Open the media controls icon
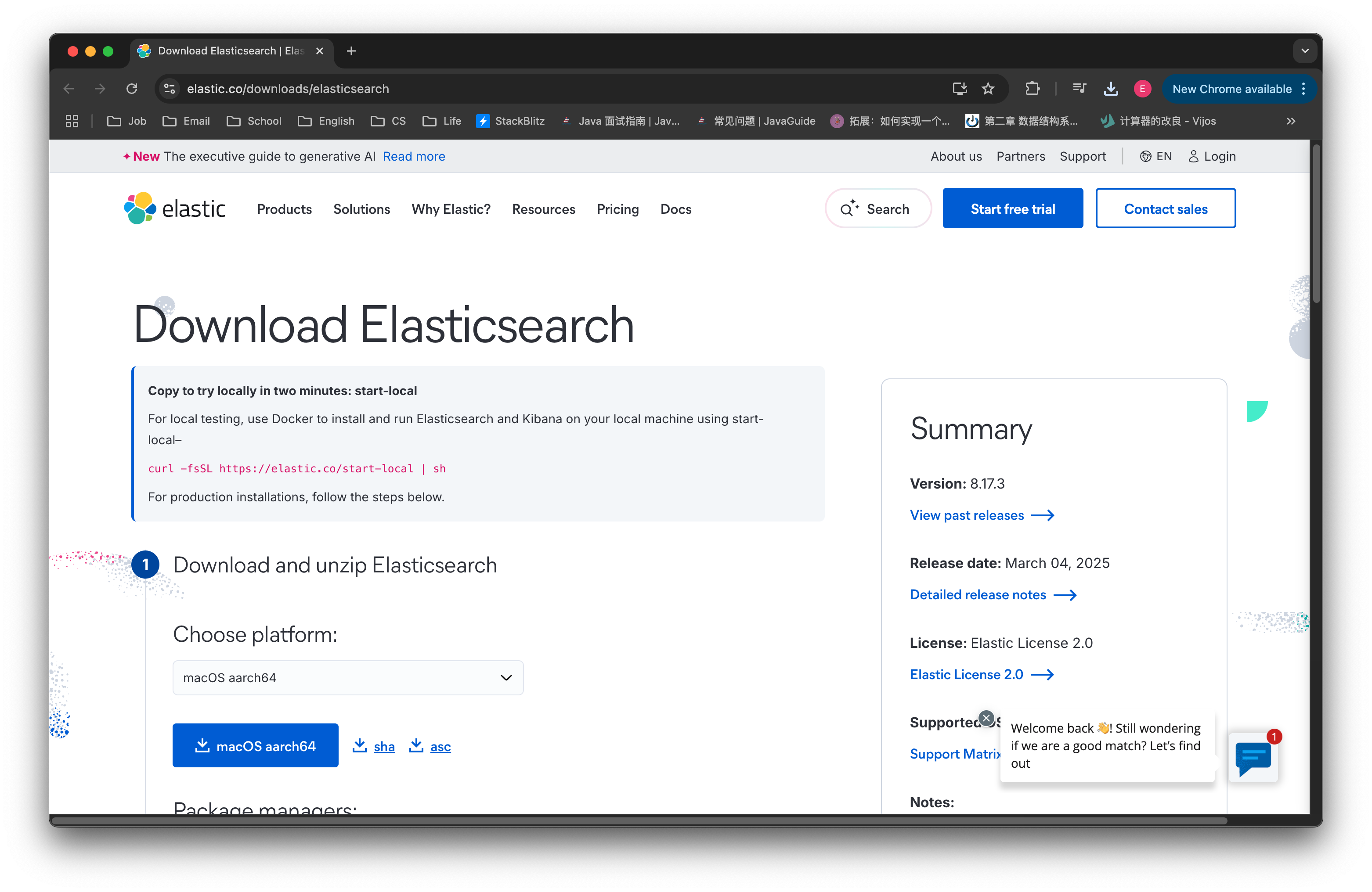 coord(1079,89)
